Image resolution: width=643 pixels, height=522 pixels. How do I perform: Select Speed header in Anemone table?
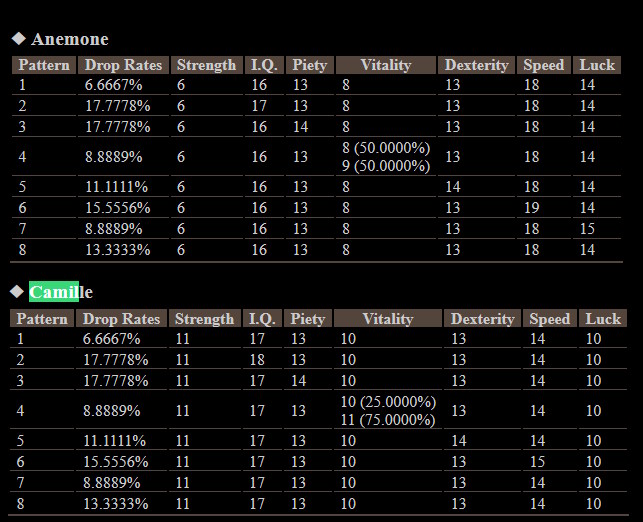[x=544, y=65]
